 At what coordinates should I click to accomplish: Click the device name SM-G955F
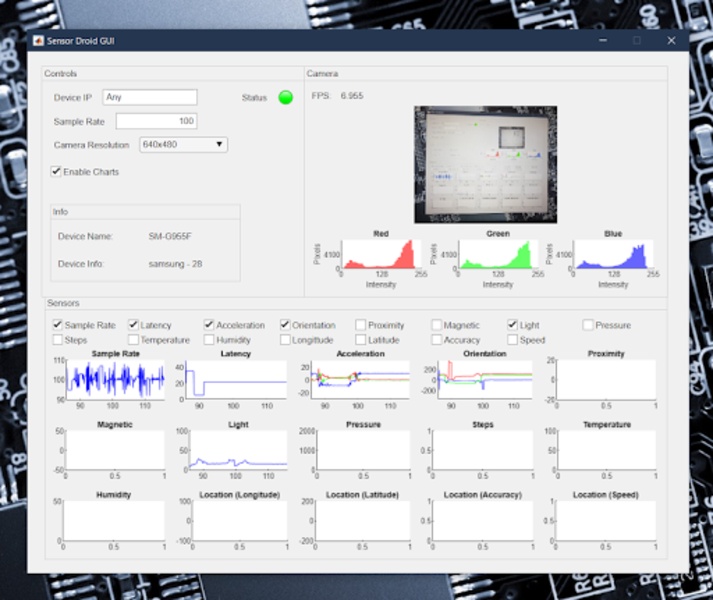[170, 236]
